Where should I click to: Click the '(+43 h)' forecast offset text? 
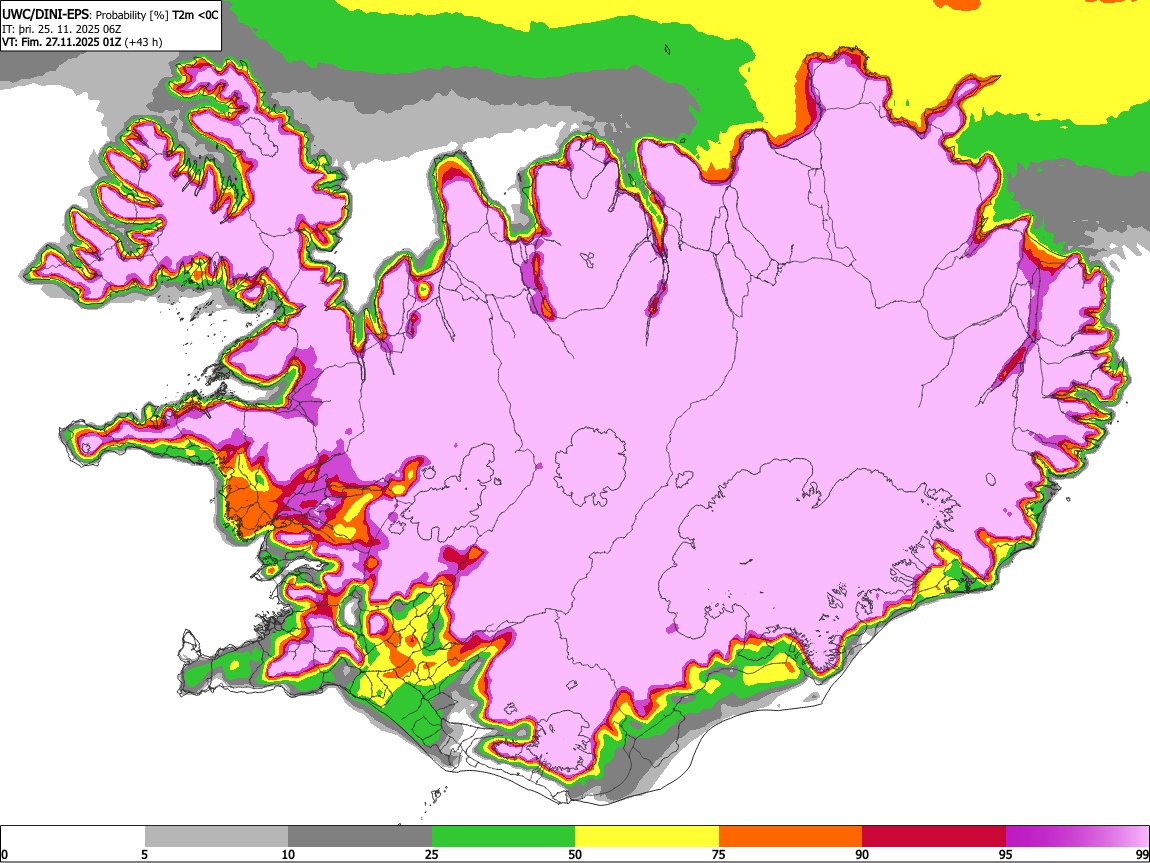144,43
